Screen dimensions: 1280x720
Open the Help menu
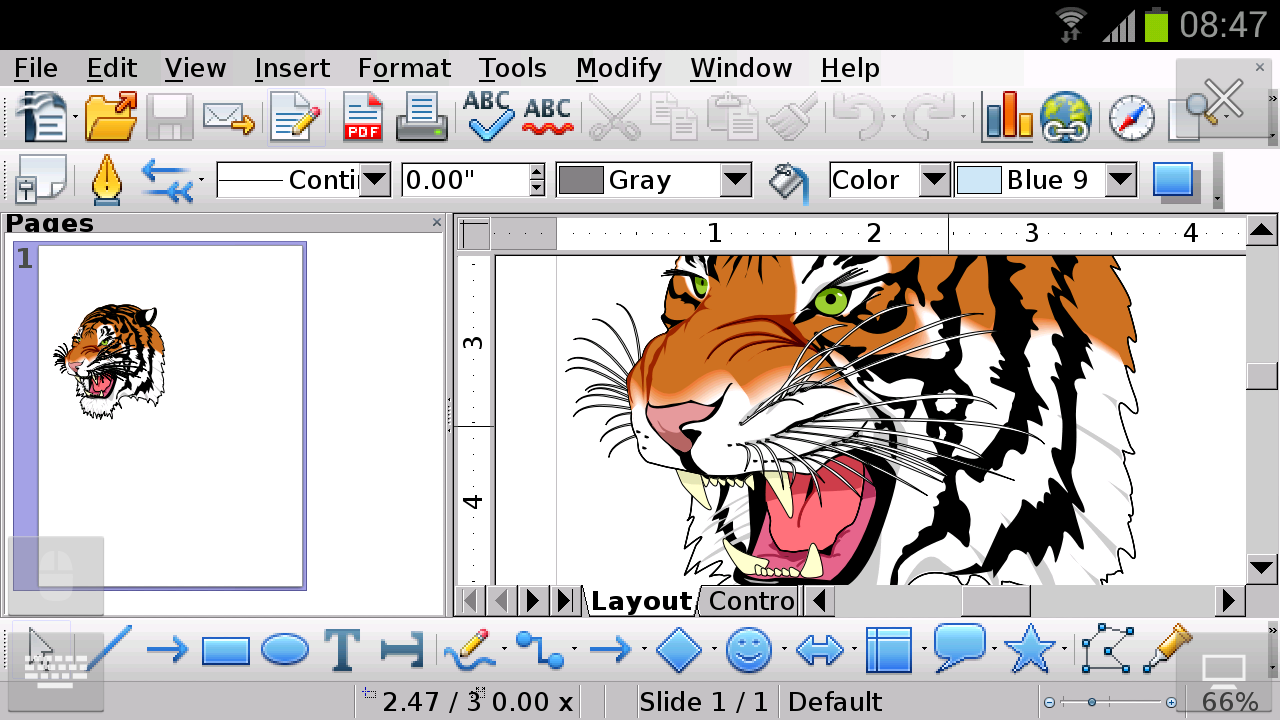click(x=850, y=68)
